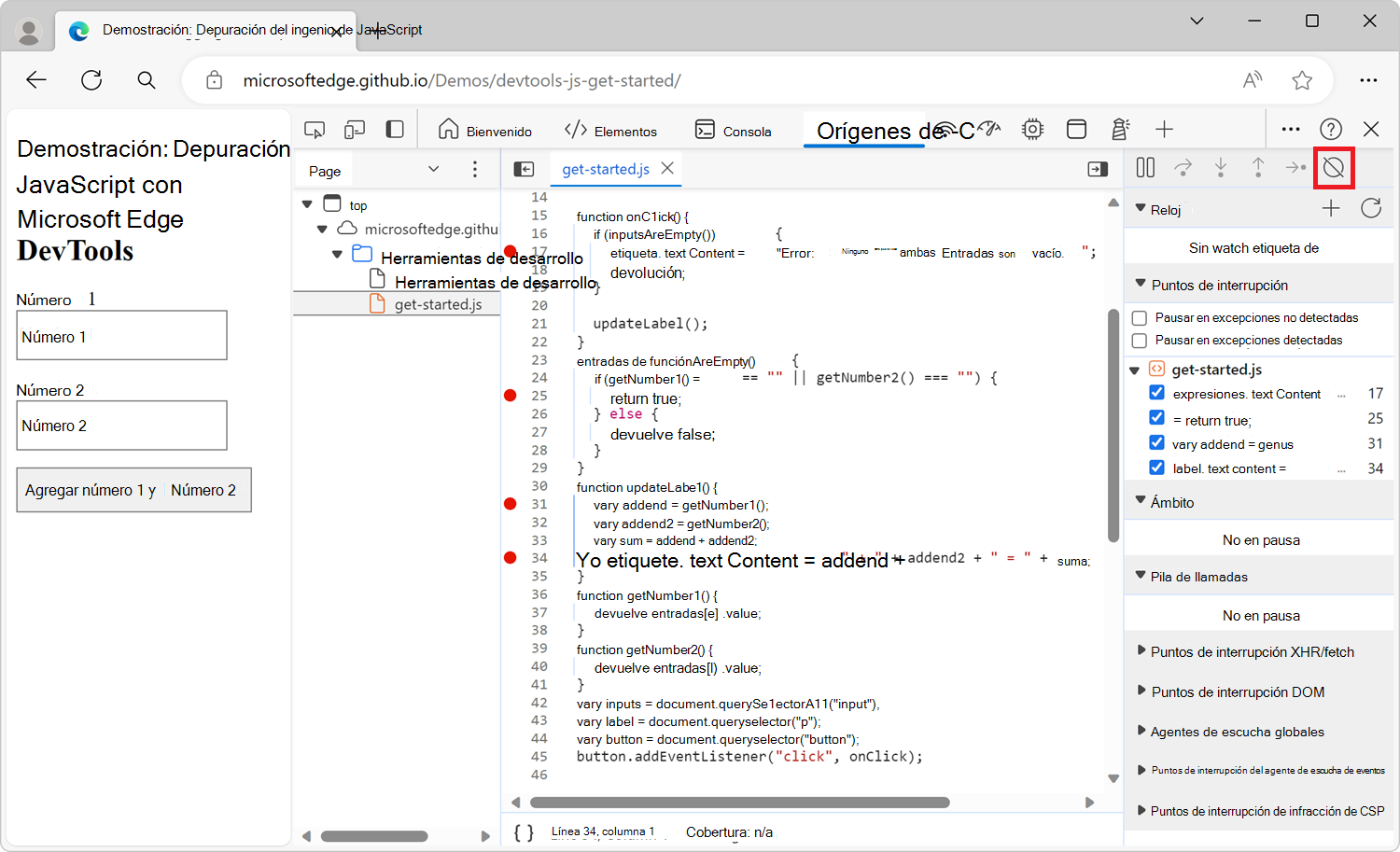The image size is (1400, 852).
Task: Refresh watch expressions in Reloj section
Action: pyautogui.click(x=1370, y=208)
